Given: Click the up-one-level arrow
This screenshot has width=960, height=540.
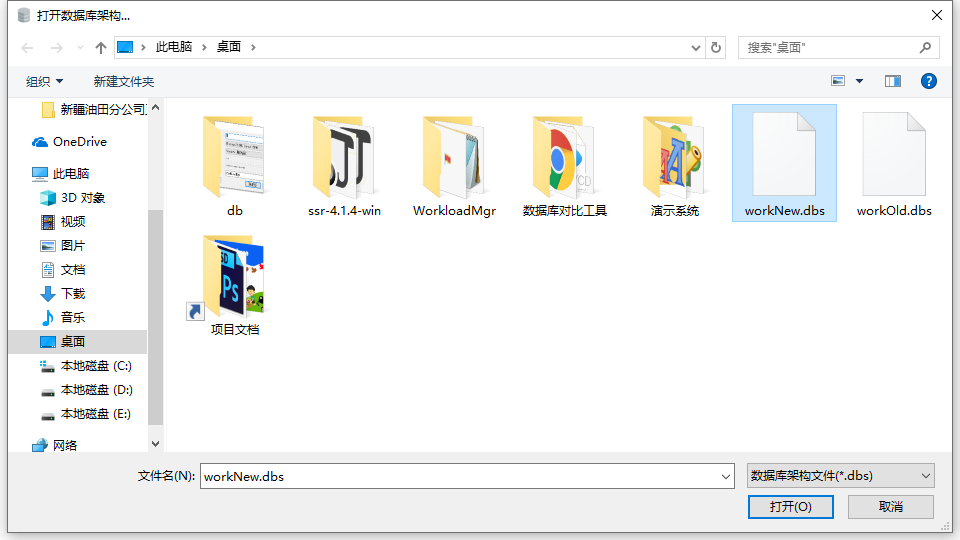Looking at the screenshot, I should [x=100, y=47].
